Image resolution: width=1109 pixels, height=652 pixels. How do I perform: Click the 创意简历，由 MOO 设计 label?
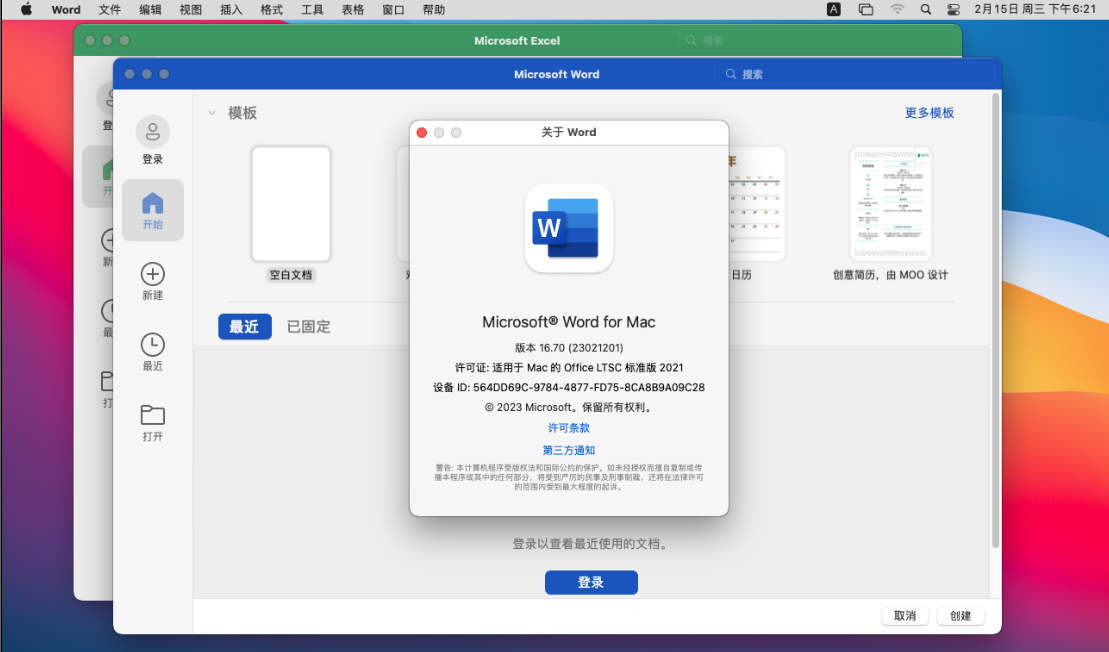890,275
